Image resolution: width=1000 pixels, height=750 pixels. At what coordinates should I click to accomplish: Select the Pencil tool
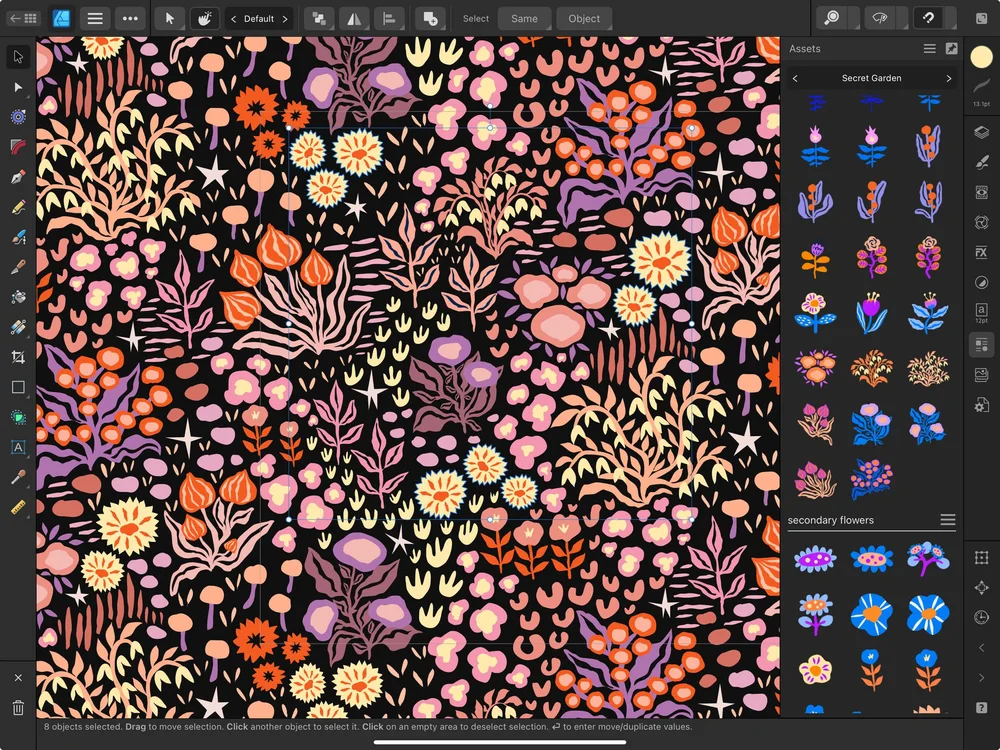pos(16,207)
